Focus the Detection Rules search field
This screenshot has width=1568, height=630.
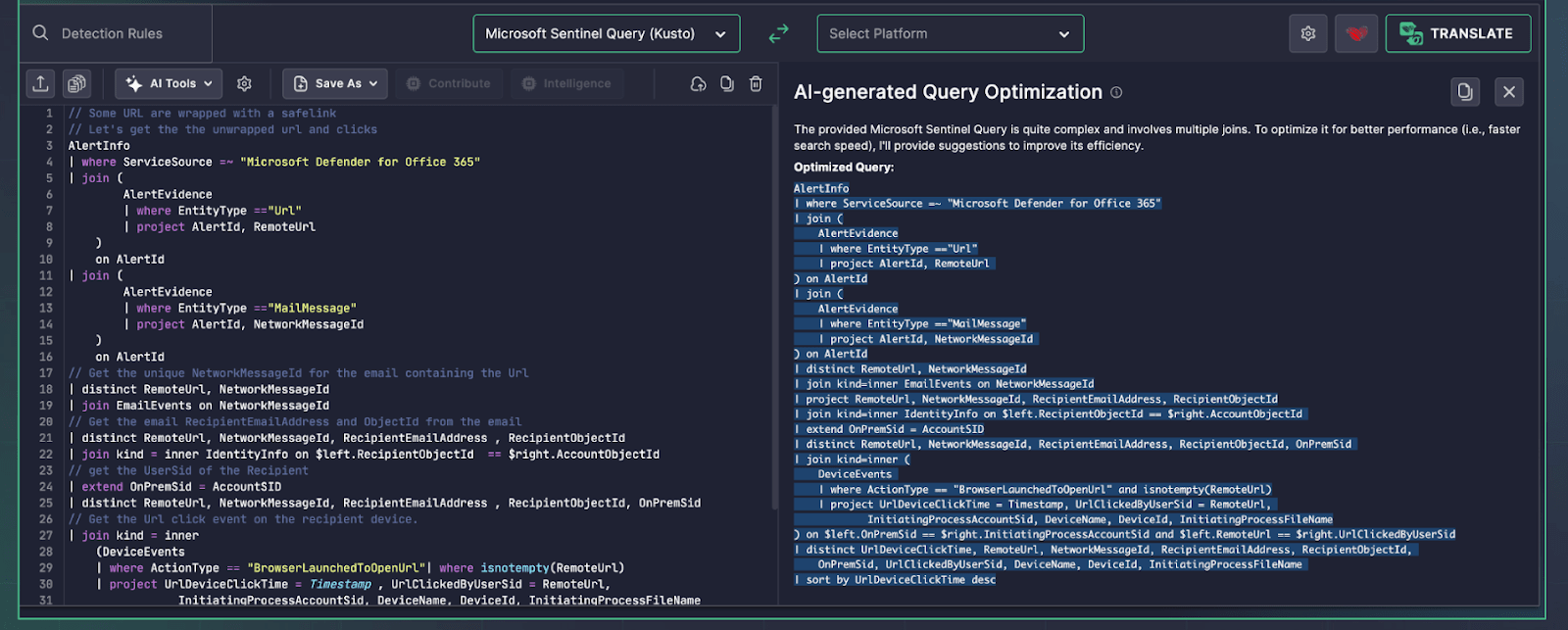[x=116, y=33]
